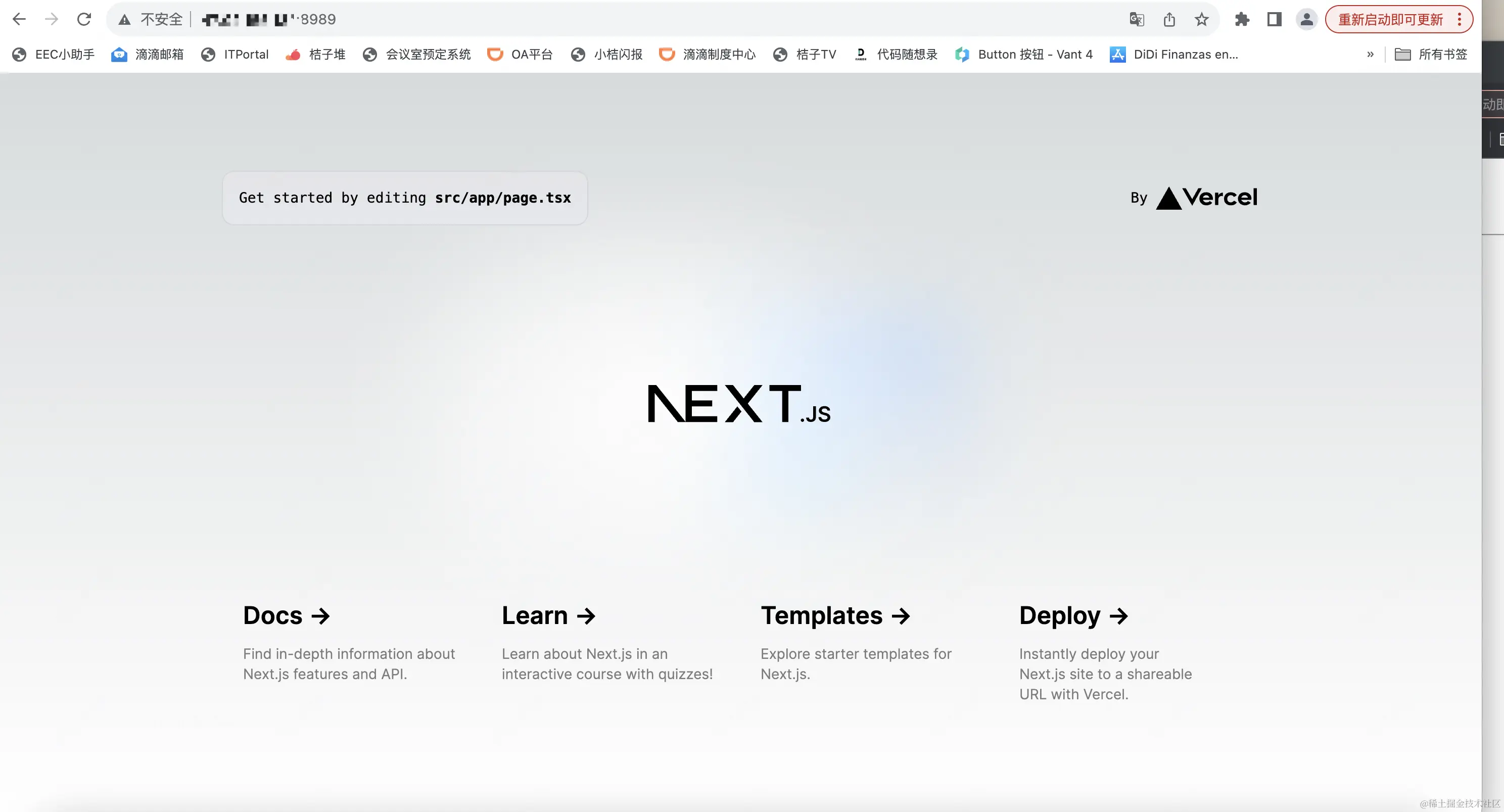1504x812 pixels.
Task: Open the 所有书签 all bookmarks folder
Action: (1431, 54)
